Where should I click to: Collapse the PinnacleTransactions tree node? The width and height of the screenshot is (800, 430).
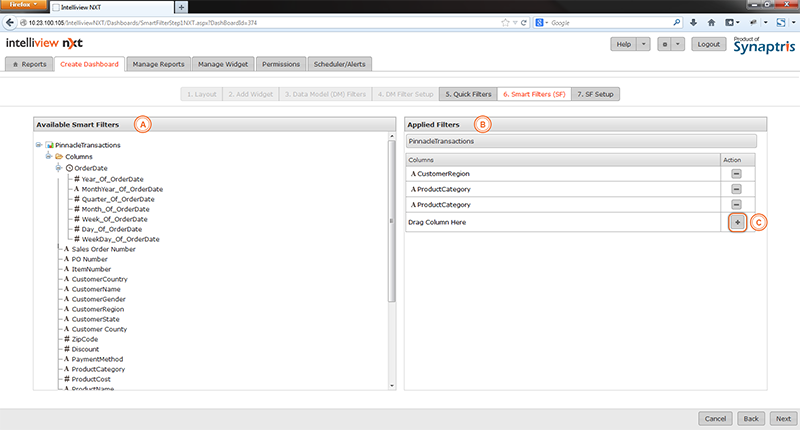(x=38, y=146)
